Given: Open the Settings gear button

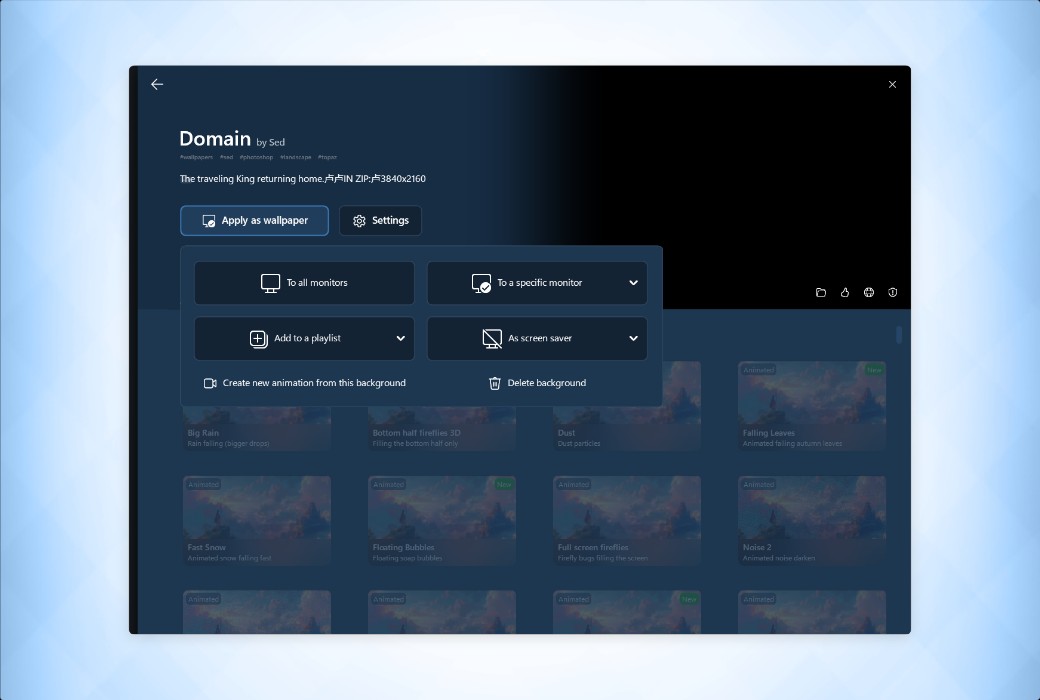Looking at the screenshot, I should click(x=380, y=220).
